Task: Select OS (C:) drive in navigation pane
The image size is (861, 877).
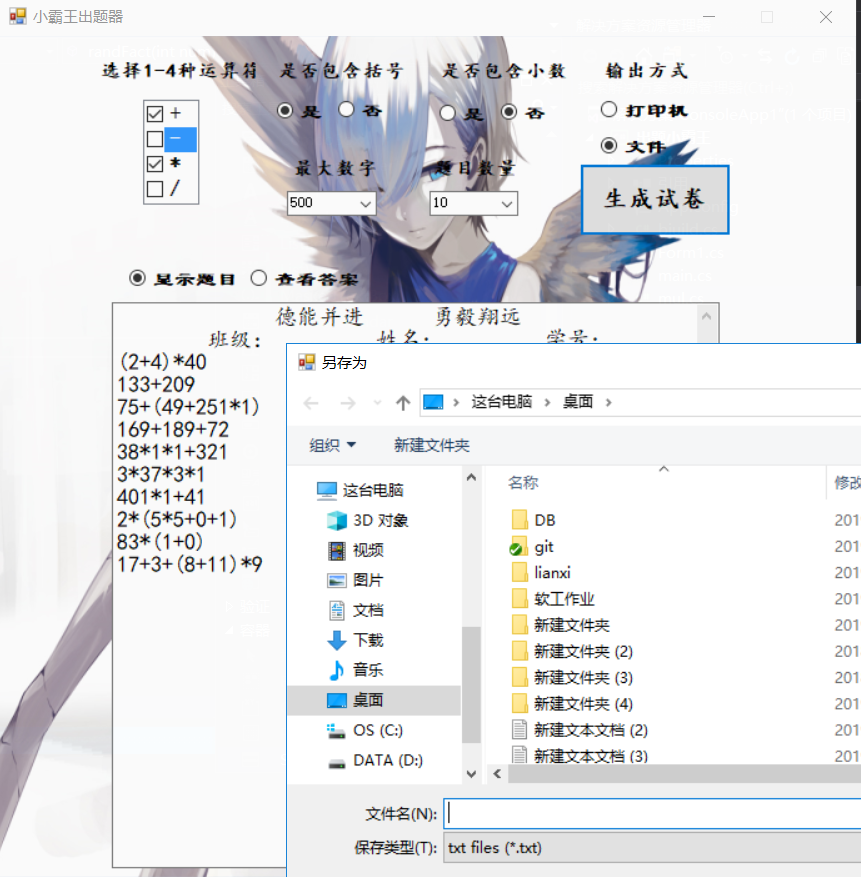Action: pos(364,730)
